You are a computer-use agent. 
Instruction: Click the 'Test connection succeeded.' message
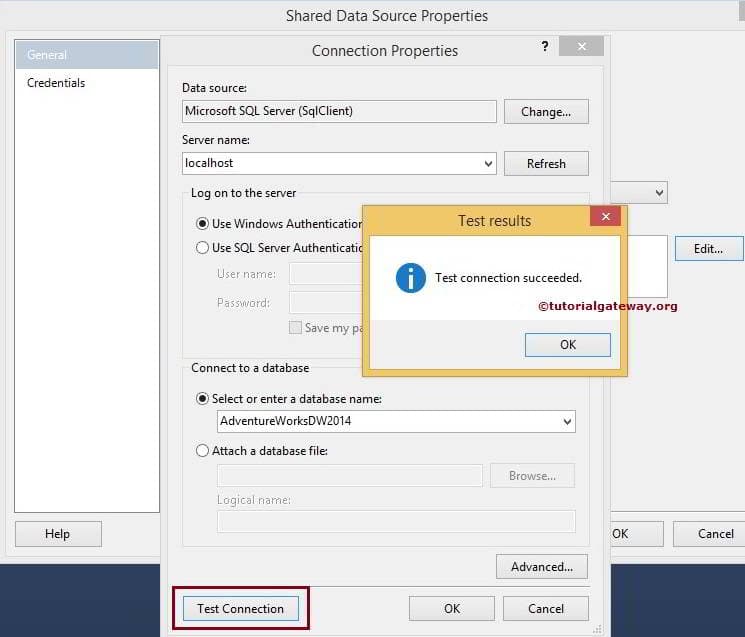pyautogui.click(x=508, y=278)
